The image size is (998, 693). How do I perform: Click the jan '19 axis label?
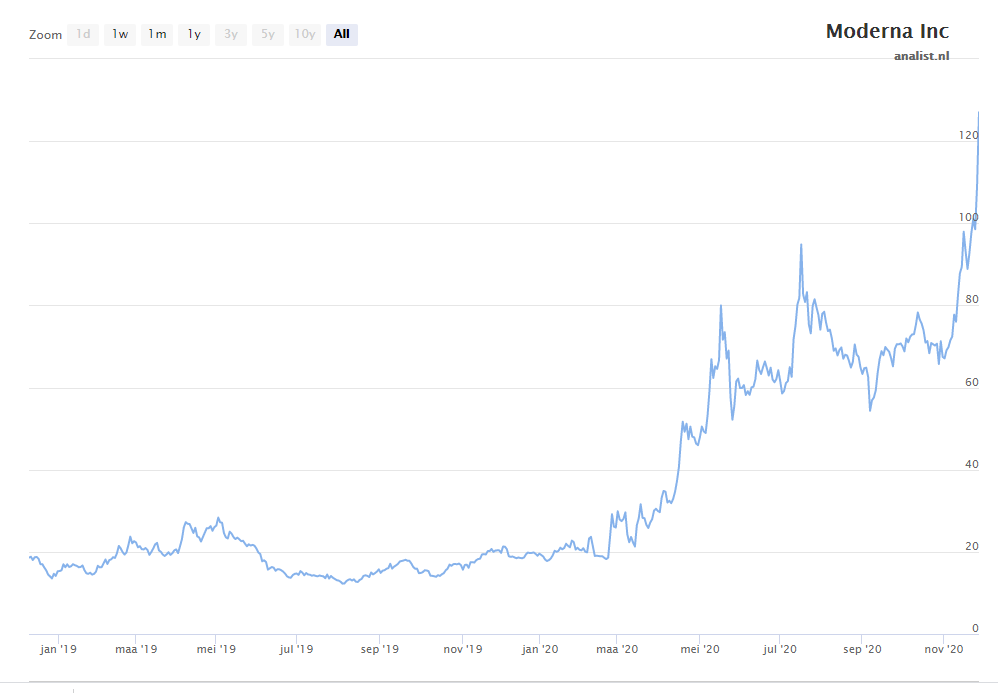tap(58, 649)
